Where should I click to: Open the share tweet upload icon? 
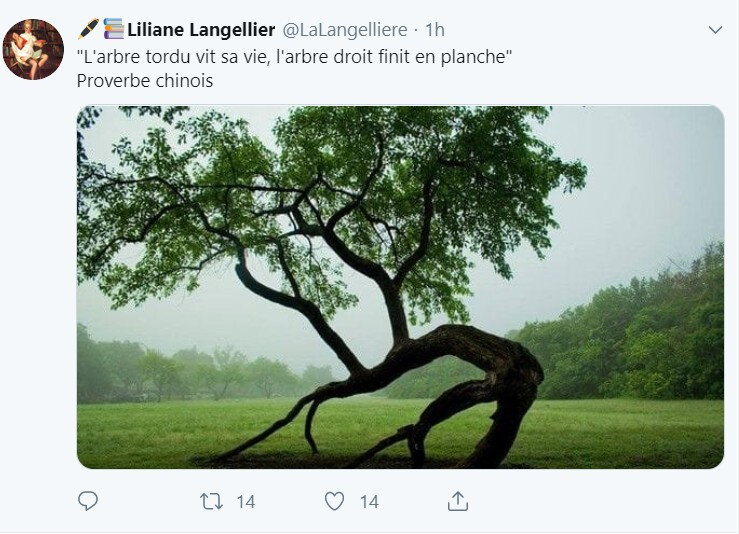(458, 501)
